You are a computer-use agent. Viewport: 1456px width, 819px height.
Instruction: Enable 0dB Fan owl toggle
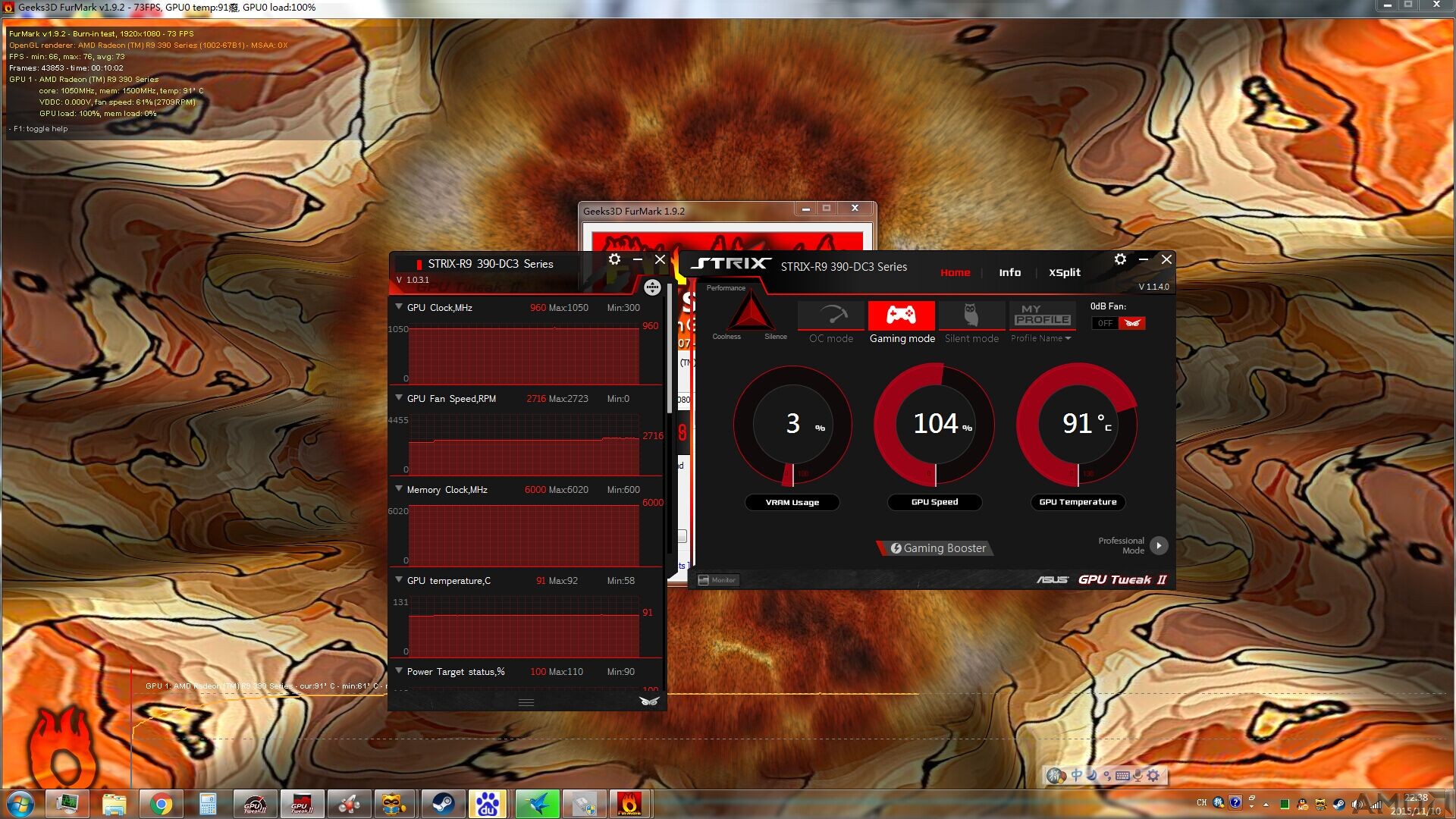click(x=1132, y=323)
